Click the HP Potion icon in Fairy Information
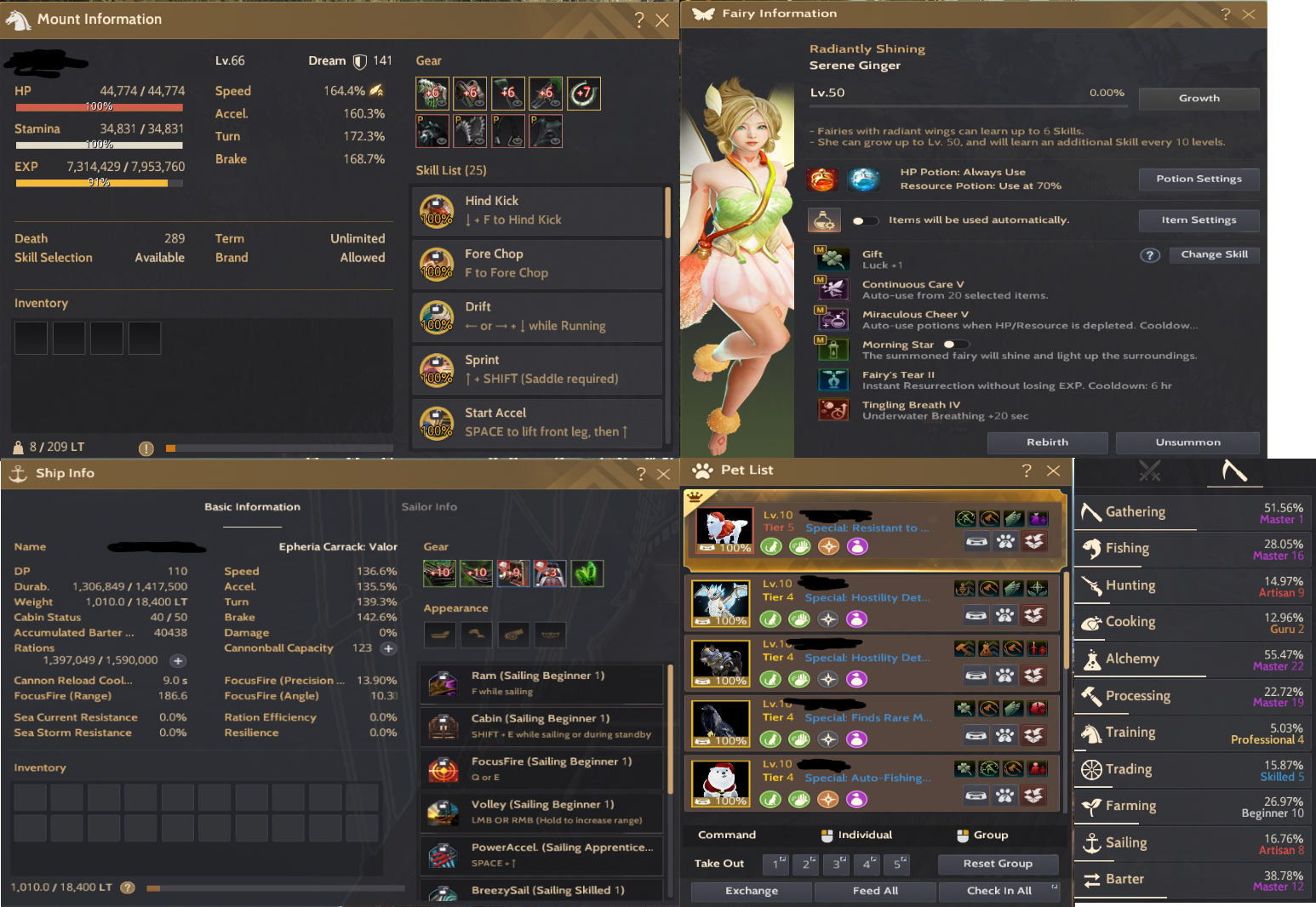 822,180
